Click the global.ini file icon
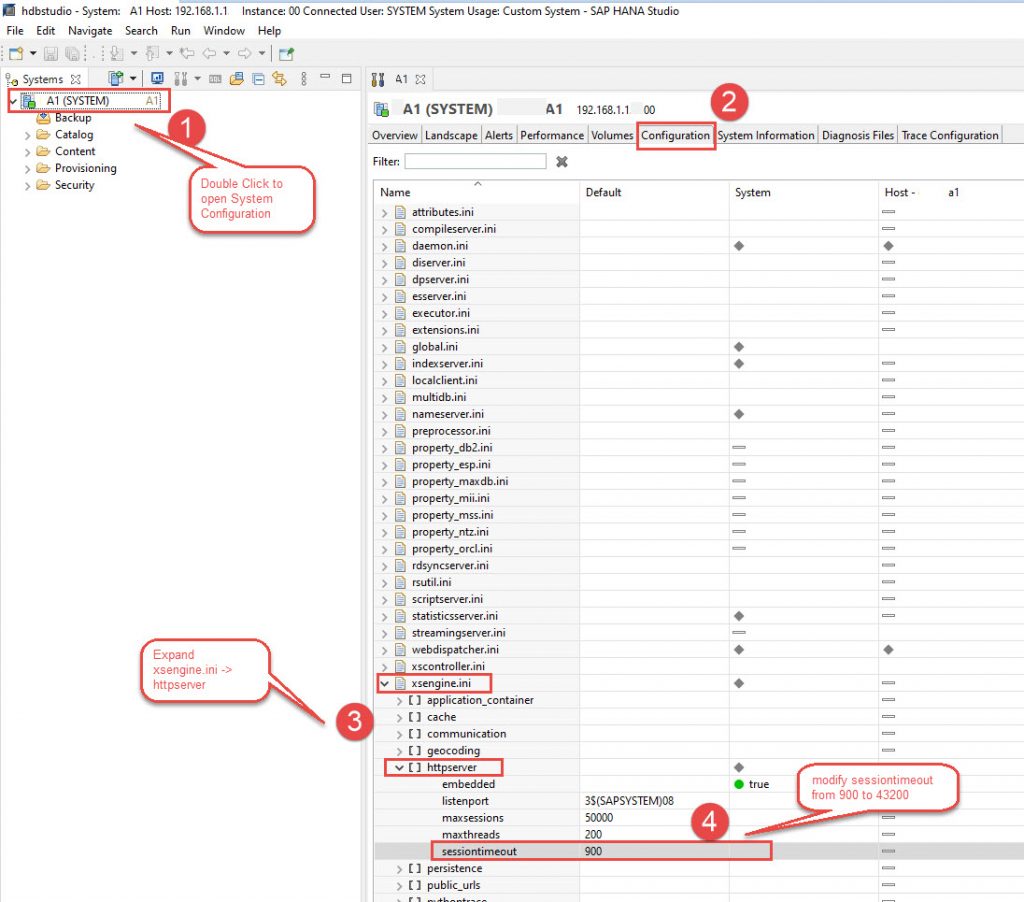The image size is (1024, 902). [x=400, y=347]
